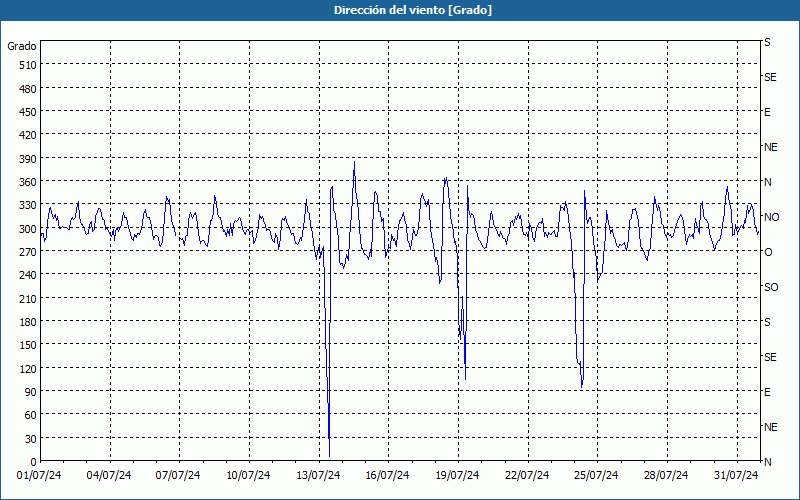
Task: Select the date label 28/07/24
Action: click(x=666, y=476)
